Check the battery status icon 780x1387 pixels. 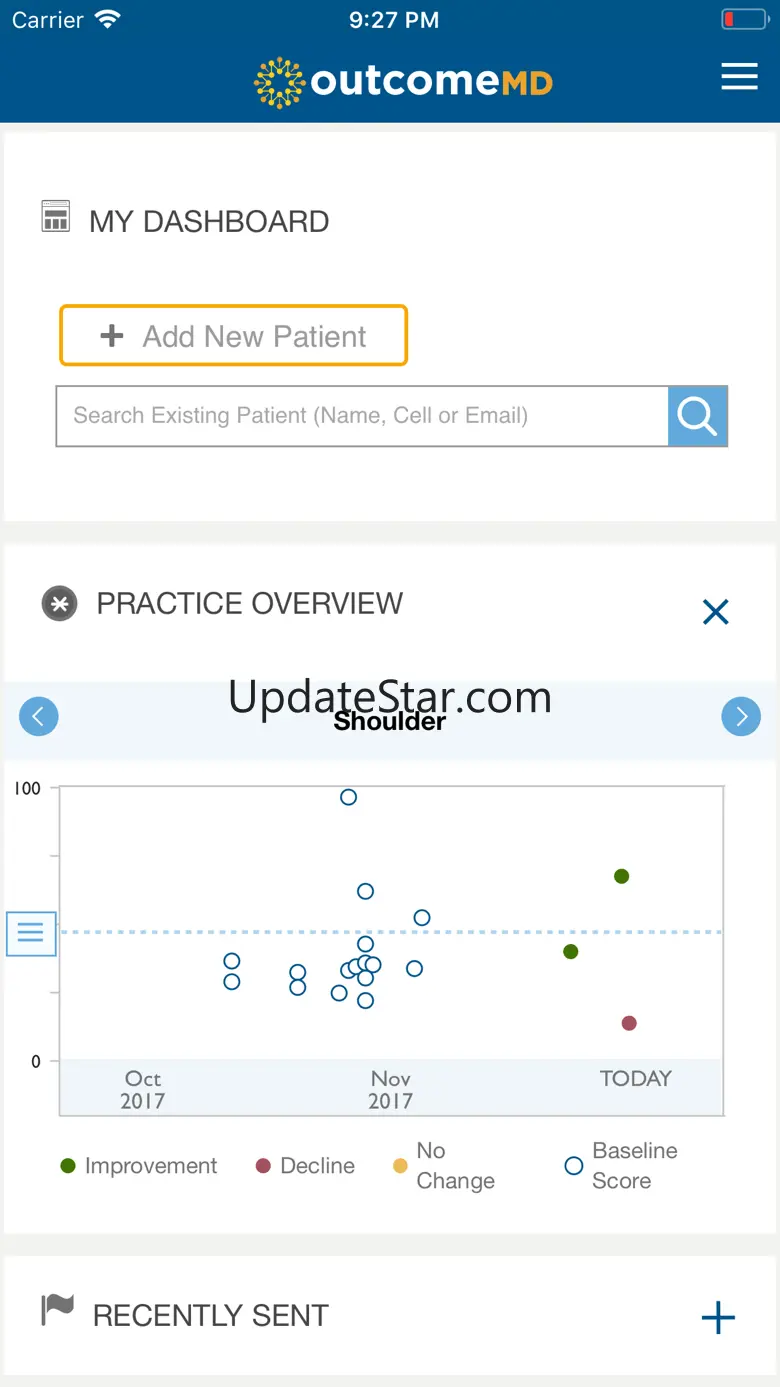point(743,19)
